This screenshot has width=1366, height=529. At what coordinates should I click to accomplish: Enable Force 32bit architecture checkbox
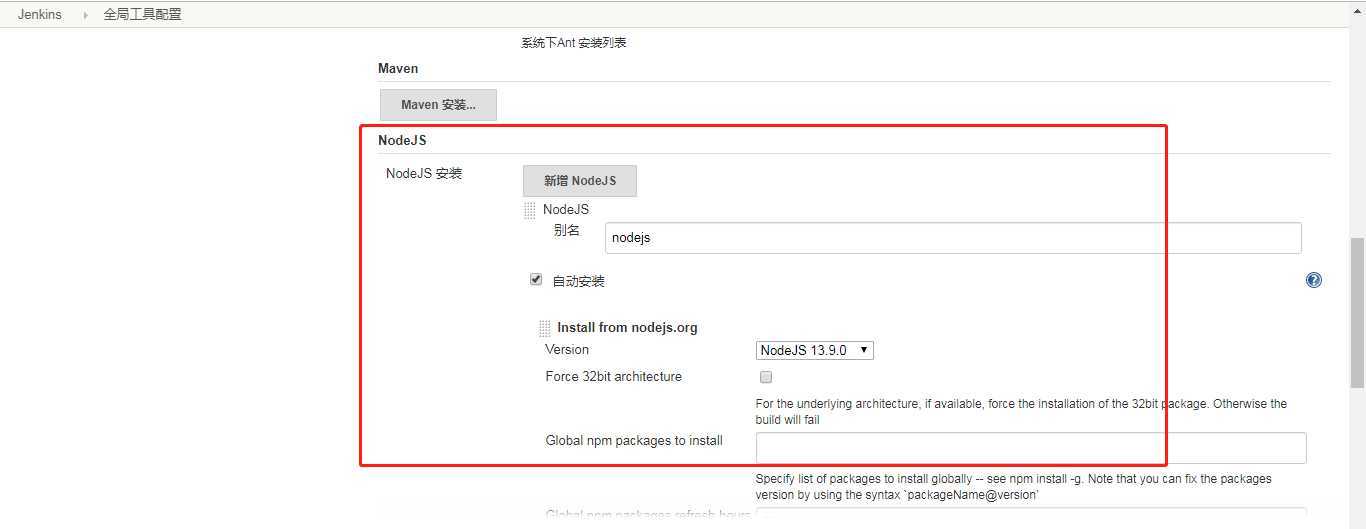[x=766, y=377]
